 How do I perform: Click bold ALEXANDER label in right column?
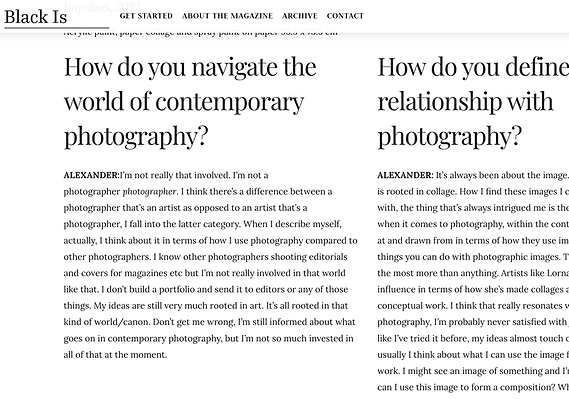405,175
